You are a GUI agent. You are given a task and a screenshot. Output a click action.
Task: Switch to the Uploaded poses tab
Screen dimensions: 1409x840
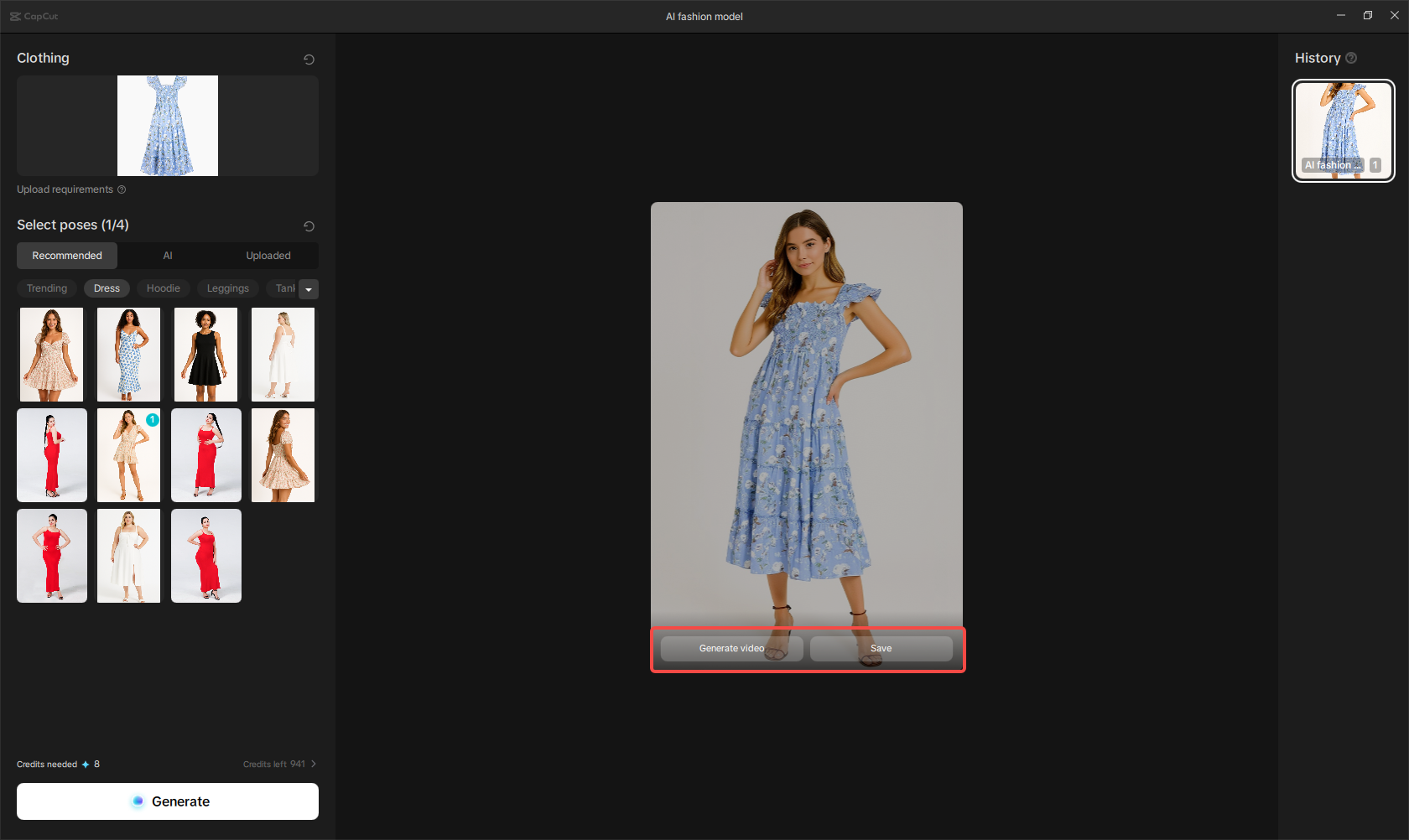(268, 256)
